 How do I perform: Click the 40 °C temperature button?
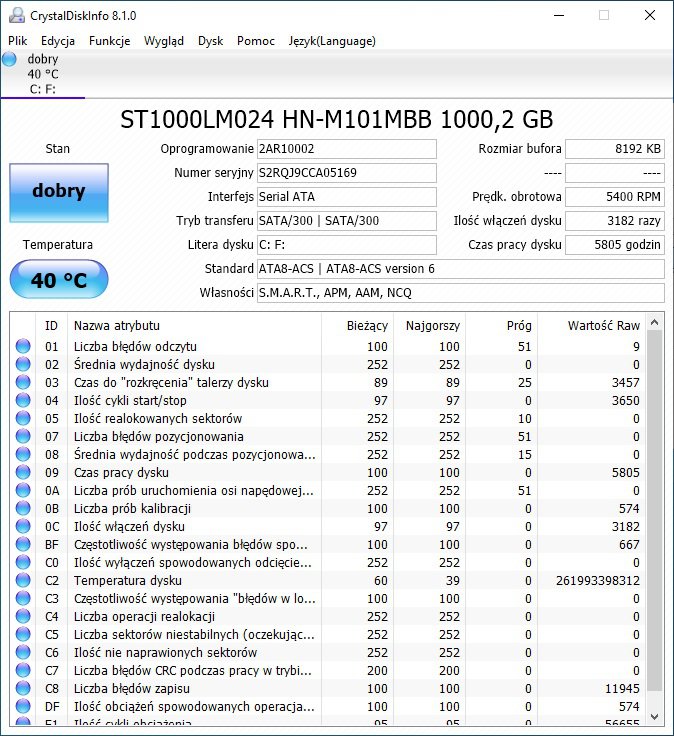[x=59, y=279]
